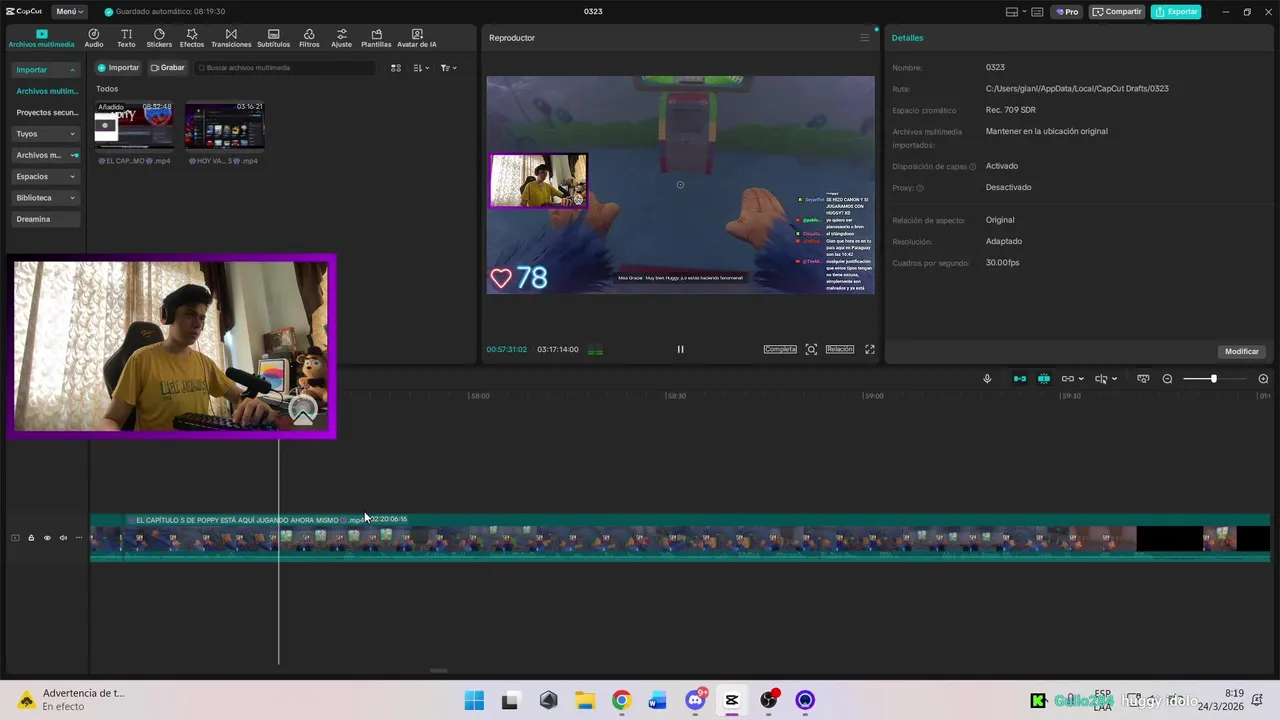
Task: Open Google Chrome from the taskbar
Action: tap(621, 700)
